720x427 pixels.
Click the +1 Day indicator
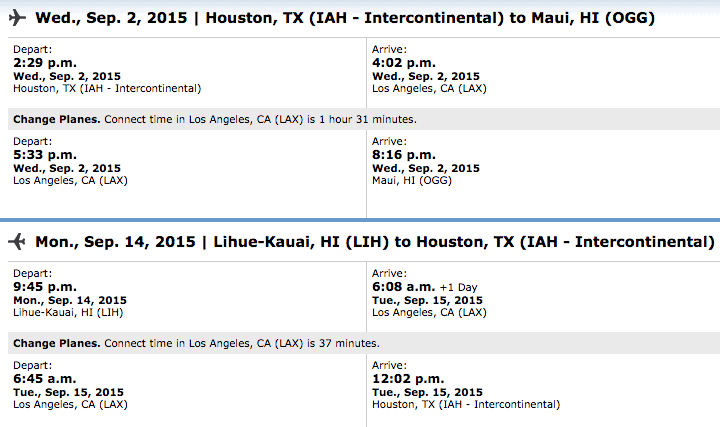(x=458, y=287)
